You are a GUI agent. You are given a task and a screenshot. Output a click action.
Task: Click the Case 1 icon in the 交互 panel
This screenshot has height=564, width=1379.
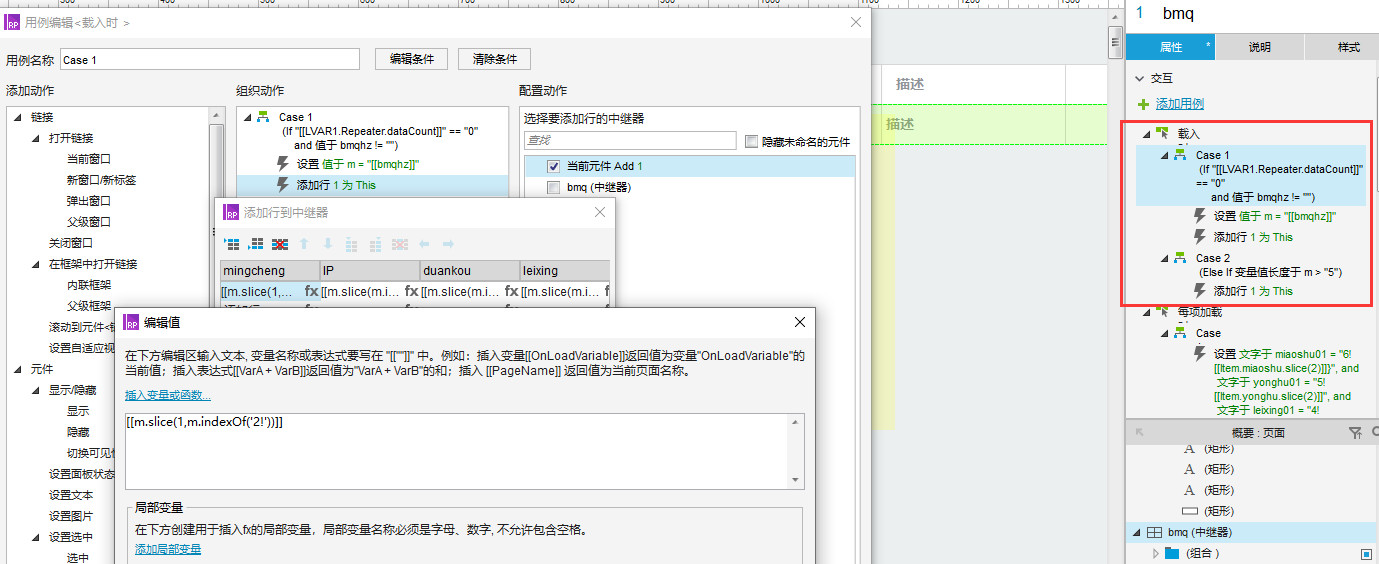pyautogui.click(x=1179, y=155)
